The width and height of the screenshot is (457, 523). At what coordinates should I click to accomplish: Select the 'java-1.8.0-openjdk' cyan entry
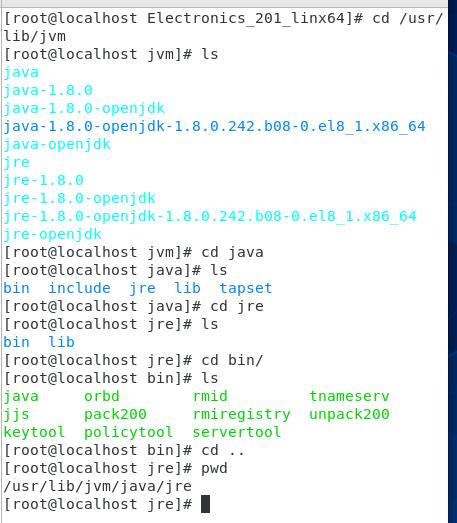pos(84,108)
